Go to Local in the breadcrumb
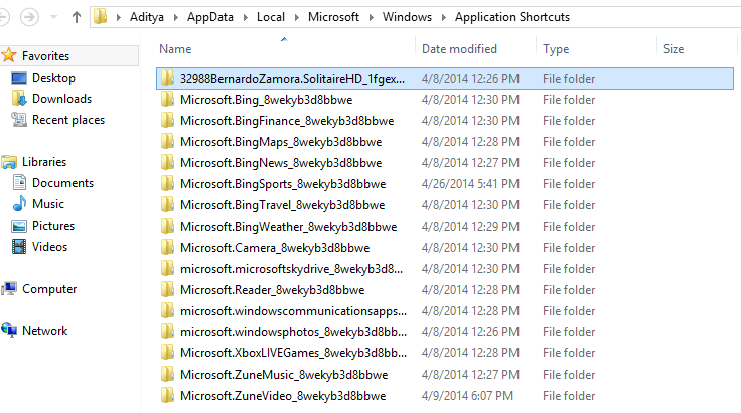 [271, 17]
